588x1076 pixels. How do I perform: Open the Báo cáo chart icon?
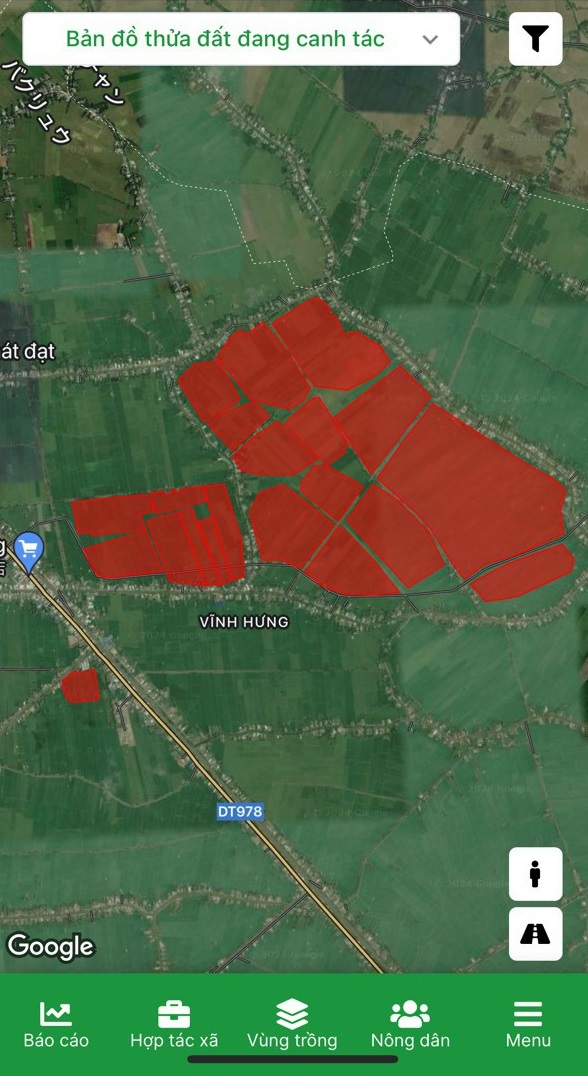[x=56, y=1014]
